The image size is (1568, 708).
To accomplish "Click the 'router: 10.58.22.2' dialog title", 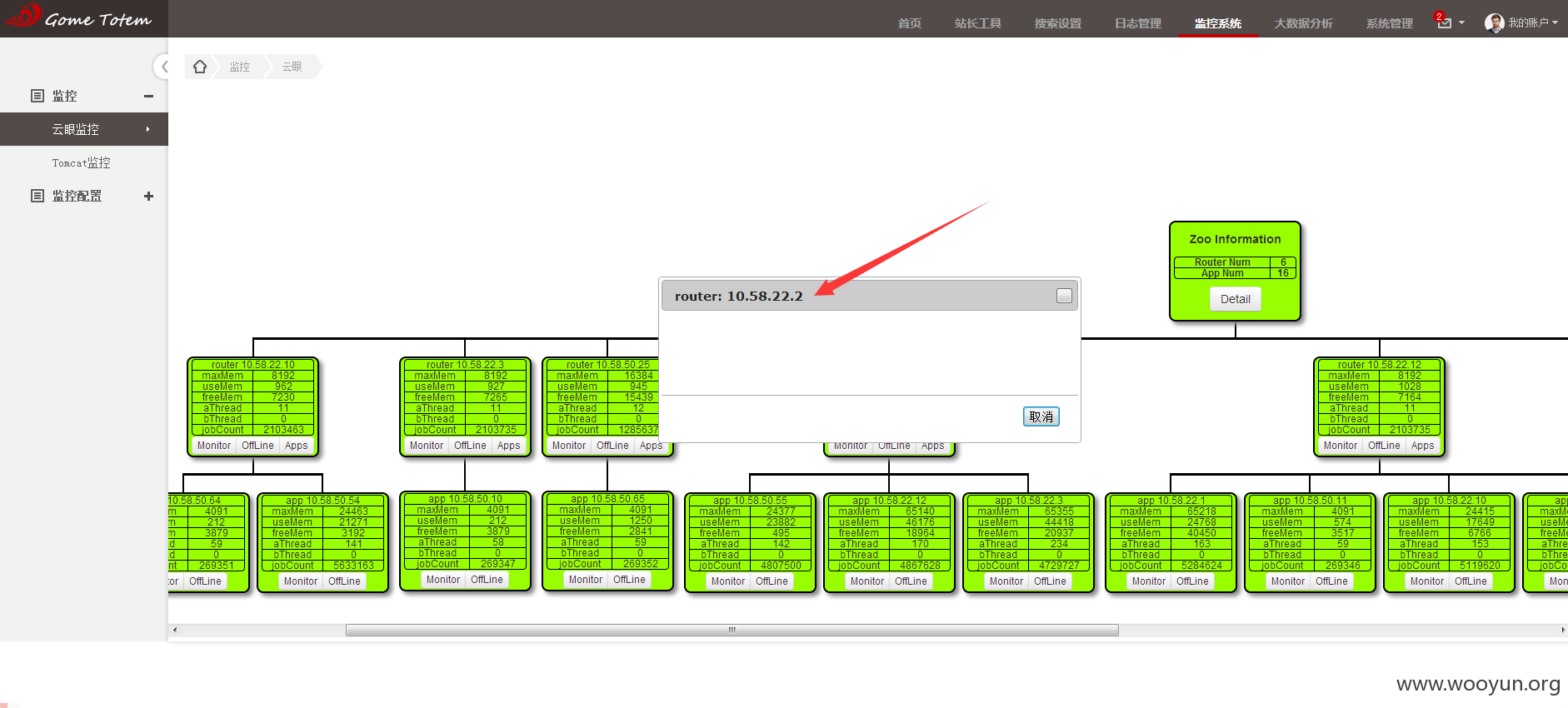I will pyautogui.click(x=738, y=296).
